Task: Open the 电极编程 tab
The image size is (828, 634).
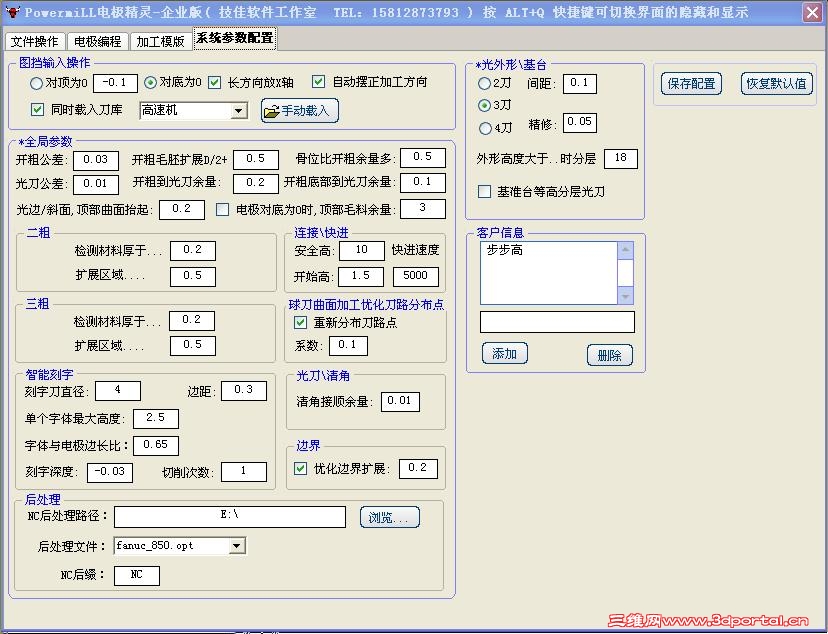Action: point(98,41)
